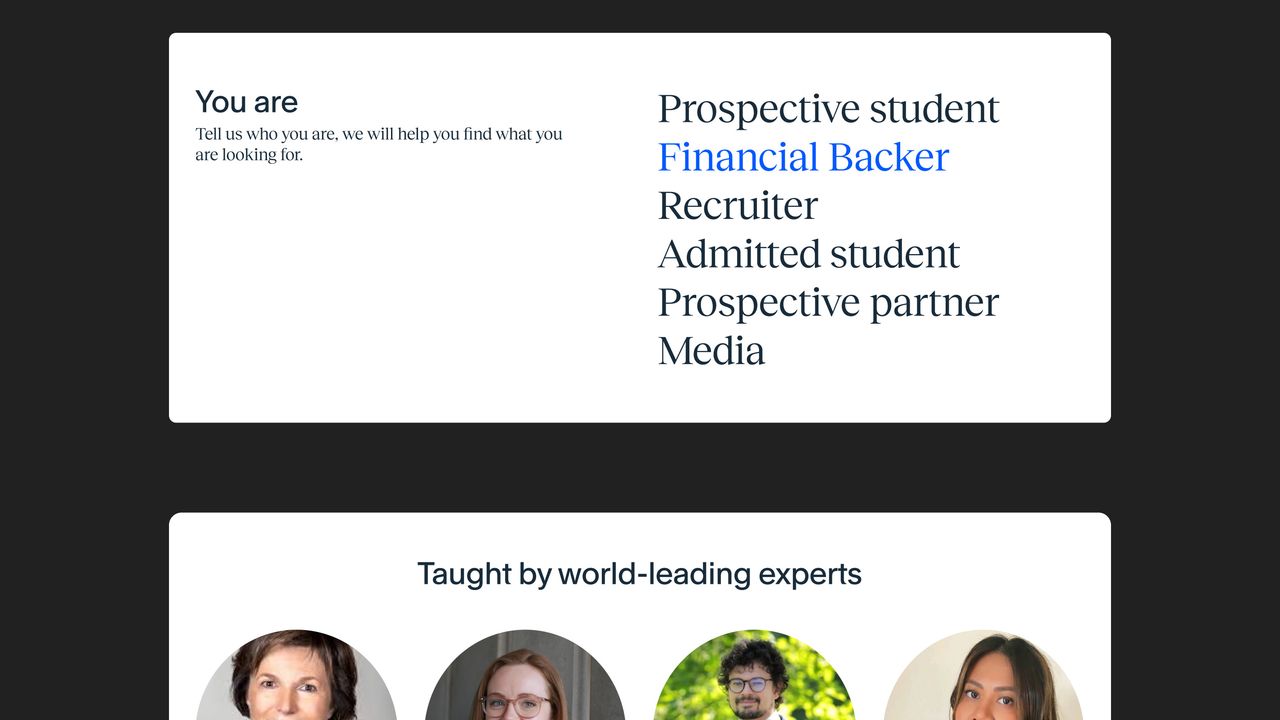Click the Media audience link
This screenshot has width=1280, height=720.
[x=711, y=351]
